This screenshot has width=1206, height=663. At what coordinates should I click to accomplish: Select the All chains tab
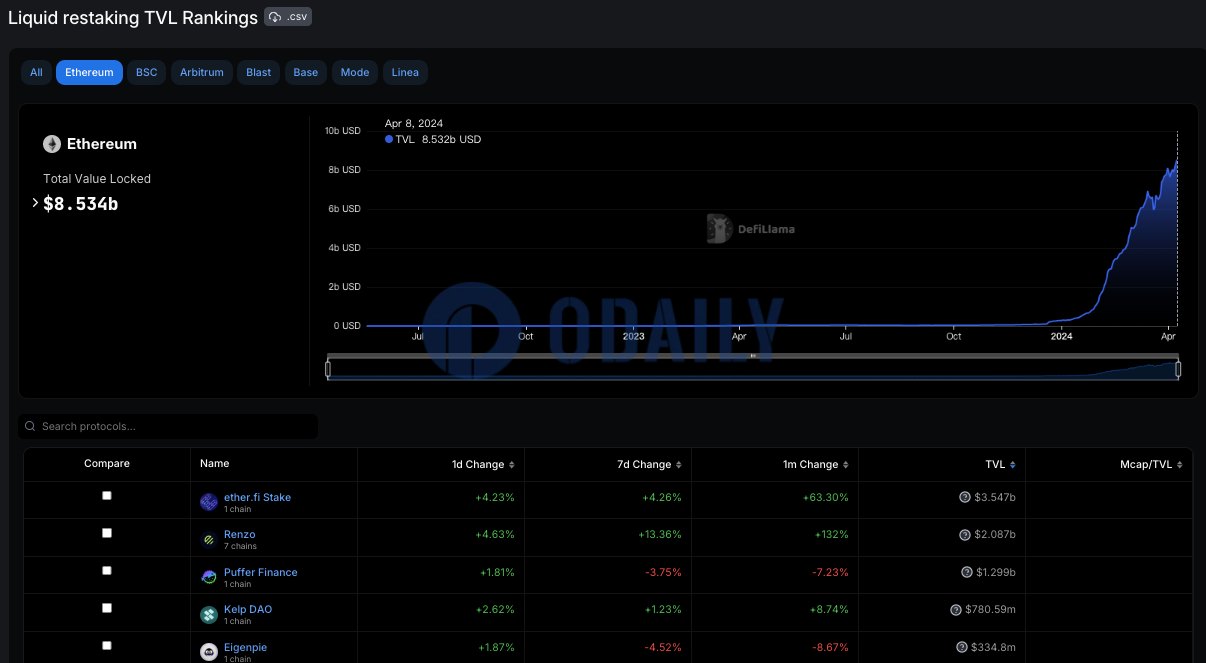(36, 72)
